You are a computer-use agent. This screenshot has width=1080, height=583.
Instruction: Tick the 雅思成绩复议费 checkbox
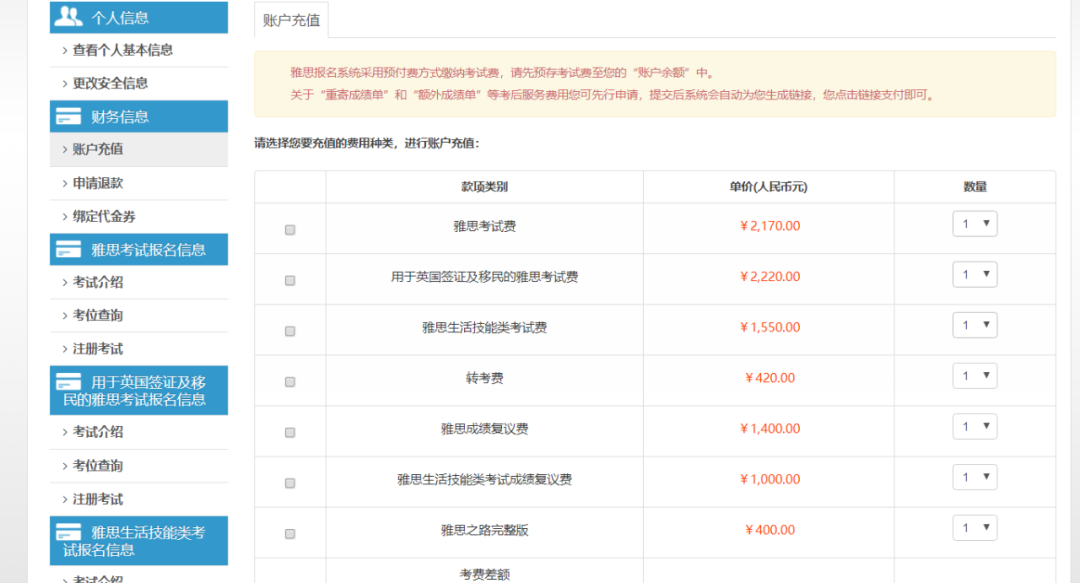(290, 433)
